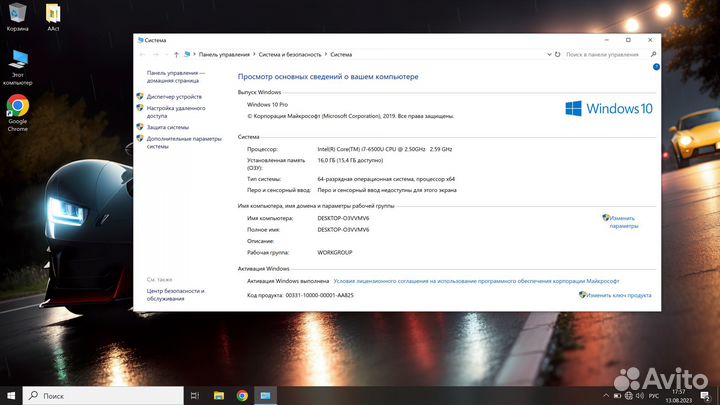The image size is (720, 405).
Task: Open help with the question mark icon
Action: click(656, 67)
